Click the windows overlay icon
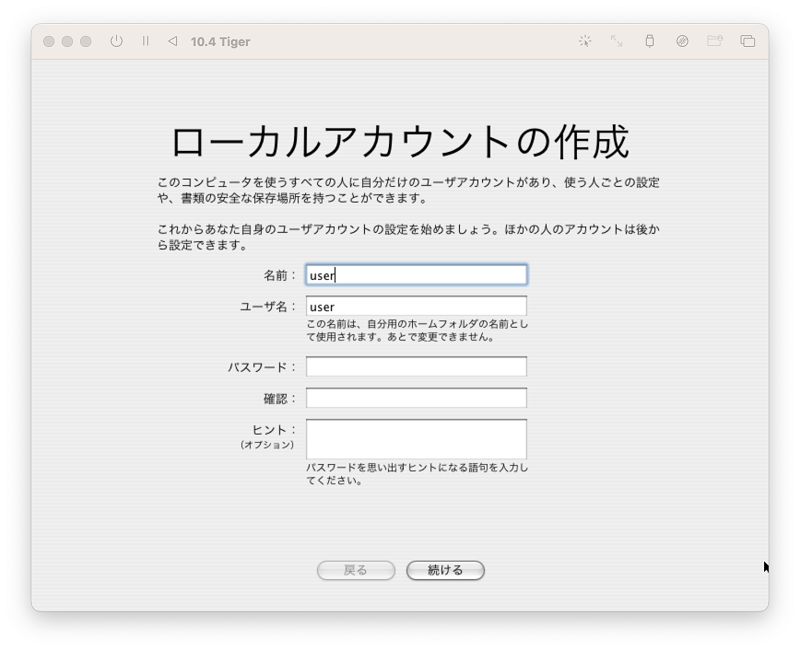This screenshot has height=650, width=800. click(x=747, y=41)
